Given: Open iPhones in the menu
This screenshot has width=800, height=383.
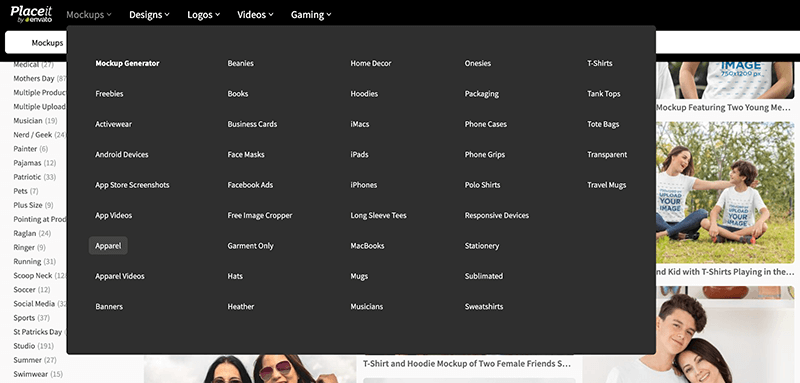Looking at the screenshot, I should point(364,185).
